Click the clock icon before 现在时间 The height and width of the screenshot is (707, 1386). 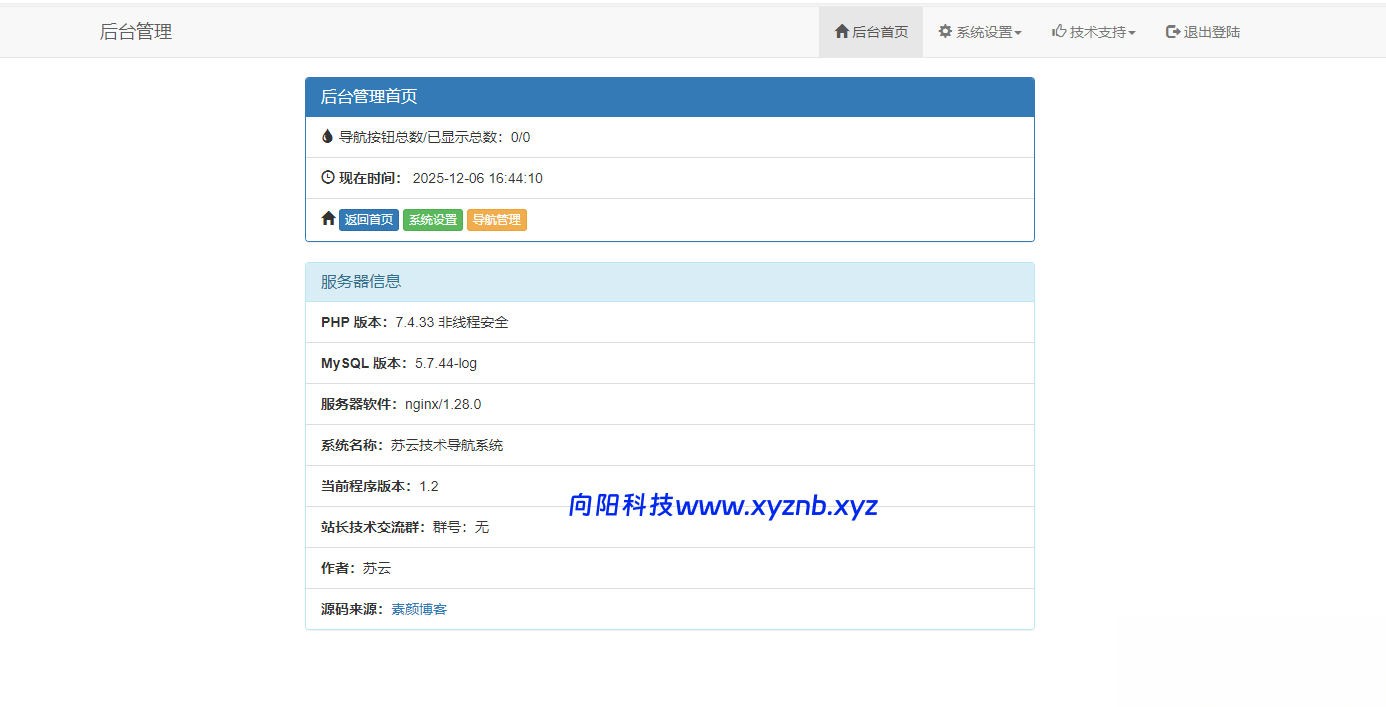coord(327,177)
